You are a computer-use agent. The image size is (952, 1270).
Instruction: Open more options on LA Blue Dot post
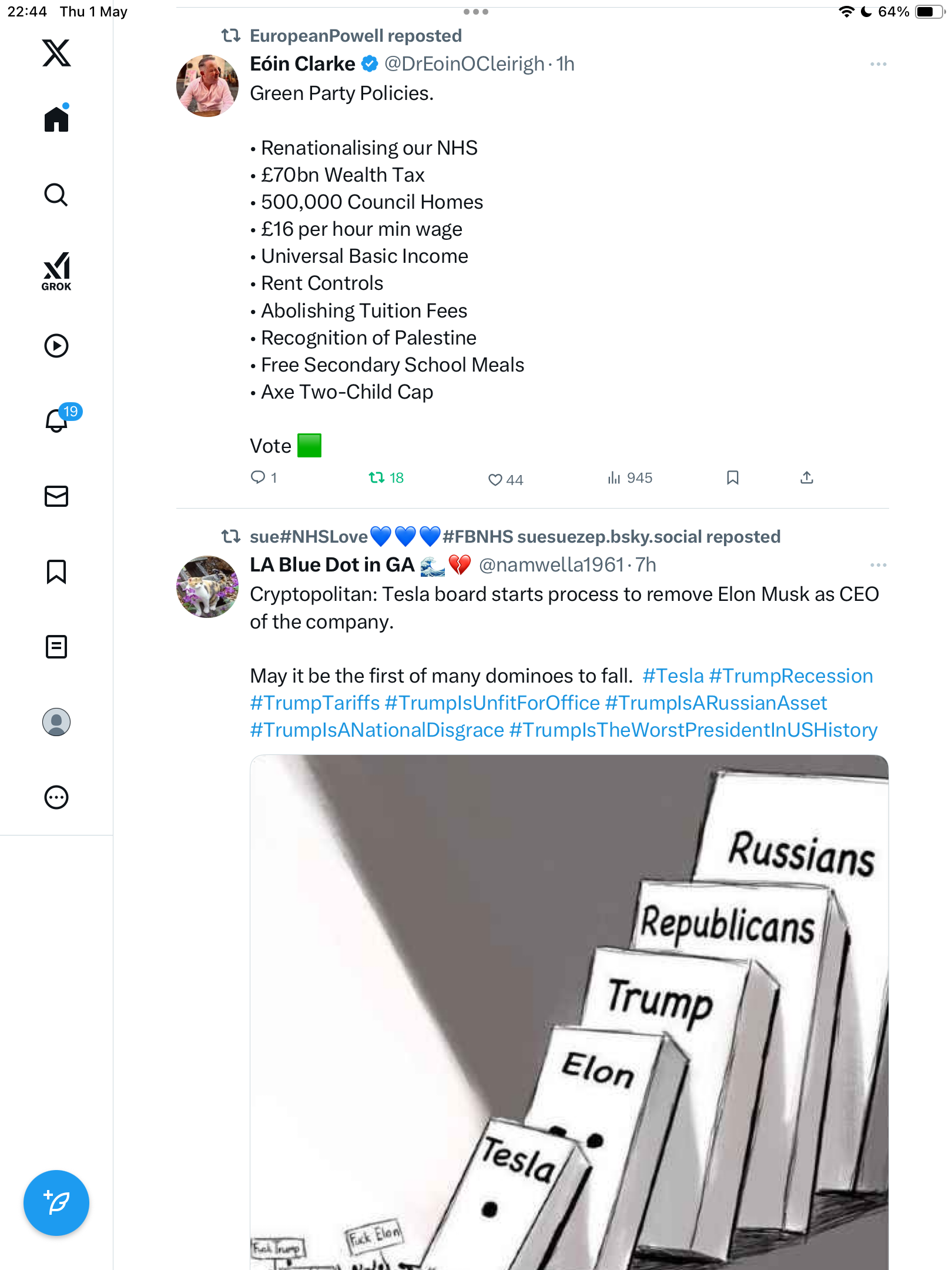[x=879, y=565]
